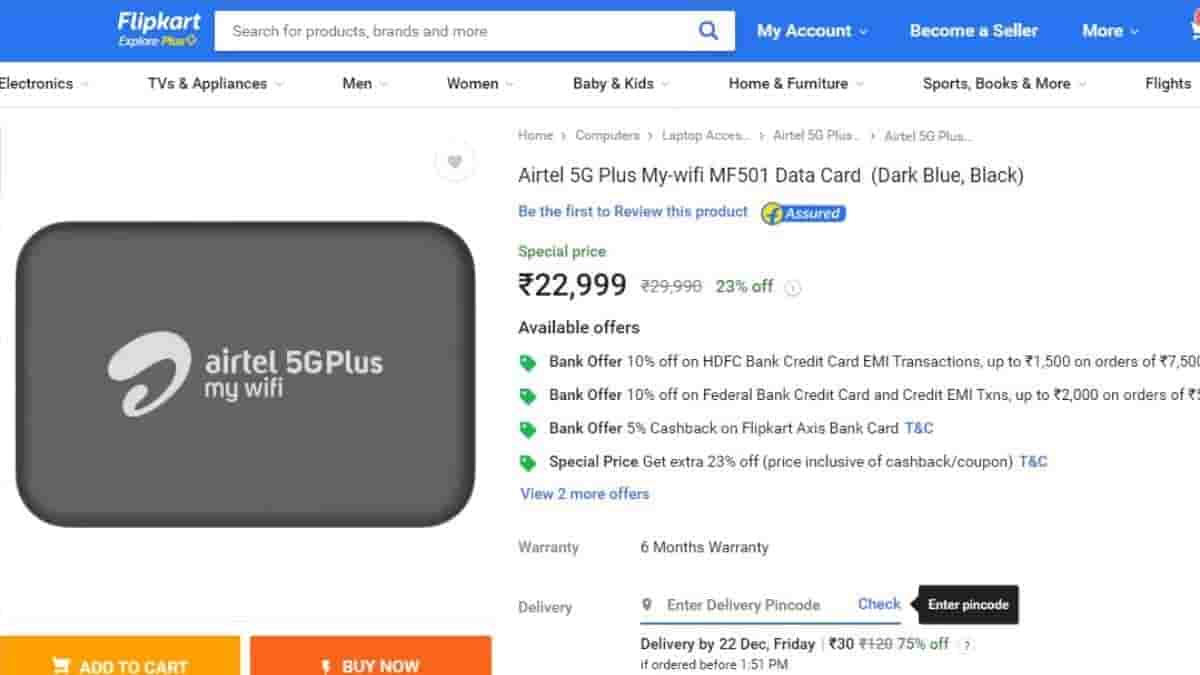Open the My Account dropdown
Image resolution: width=1200 pixels, height=675 pixels.
pyautogui.click(x=812, y=31)
